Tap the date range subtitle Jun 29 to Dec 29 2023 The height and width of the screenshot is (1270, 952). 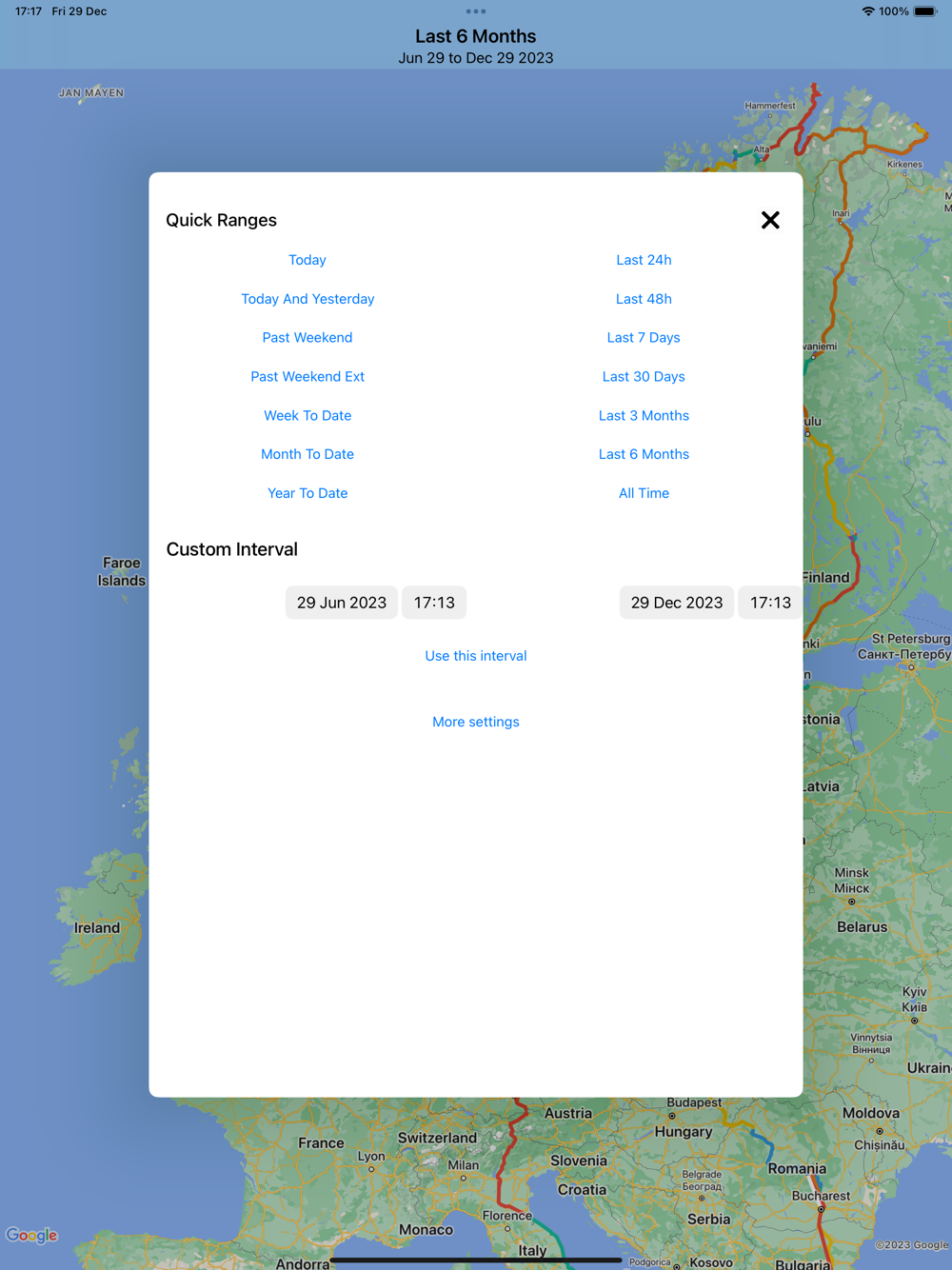coord(476,58)
